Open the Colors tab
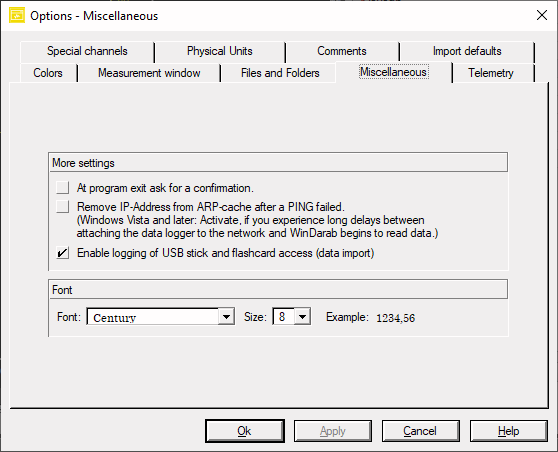Viewport: 558px width, 452px height. click(x=48, y=73)
